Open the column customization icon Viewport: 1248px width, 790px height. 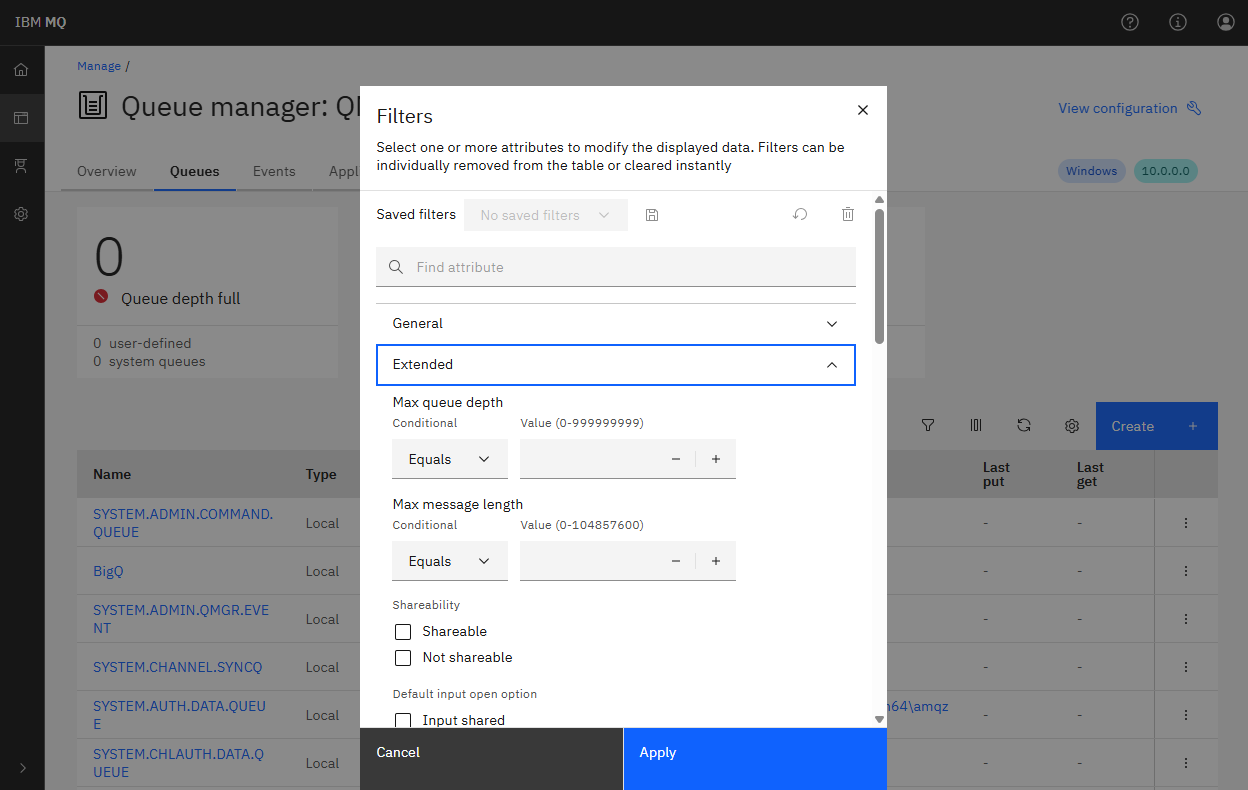click(x=976, y=426)
